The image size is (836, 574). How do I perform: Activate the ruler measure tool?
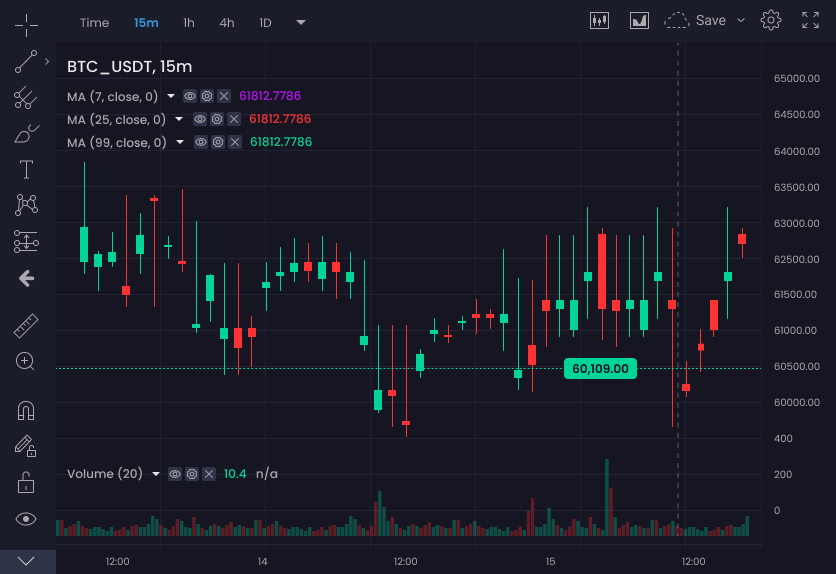(26, 326)
